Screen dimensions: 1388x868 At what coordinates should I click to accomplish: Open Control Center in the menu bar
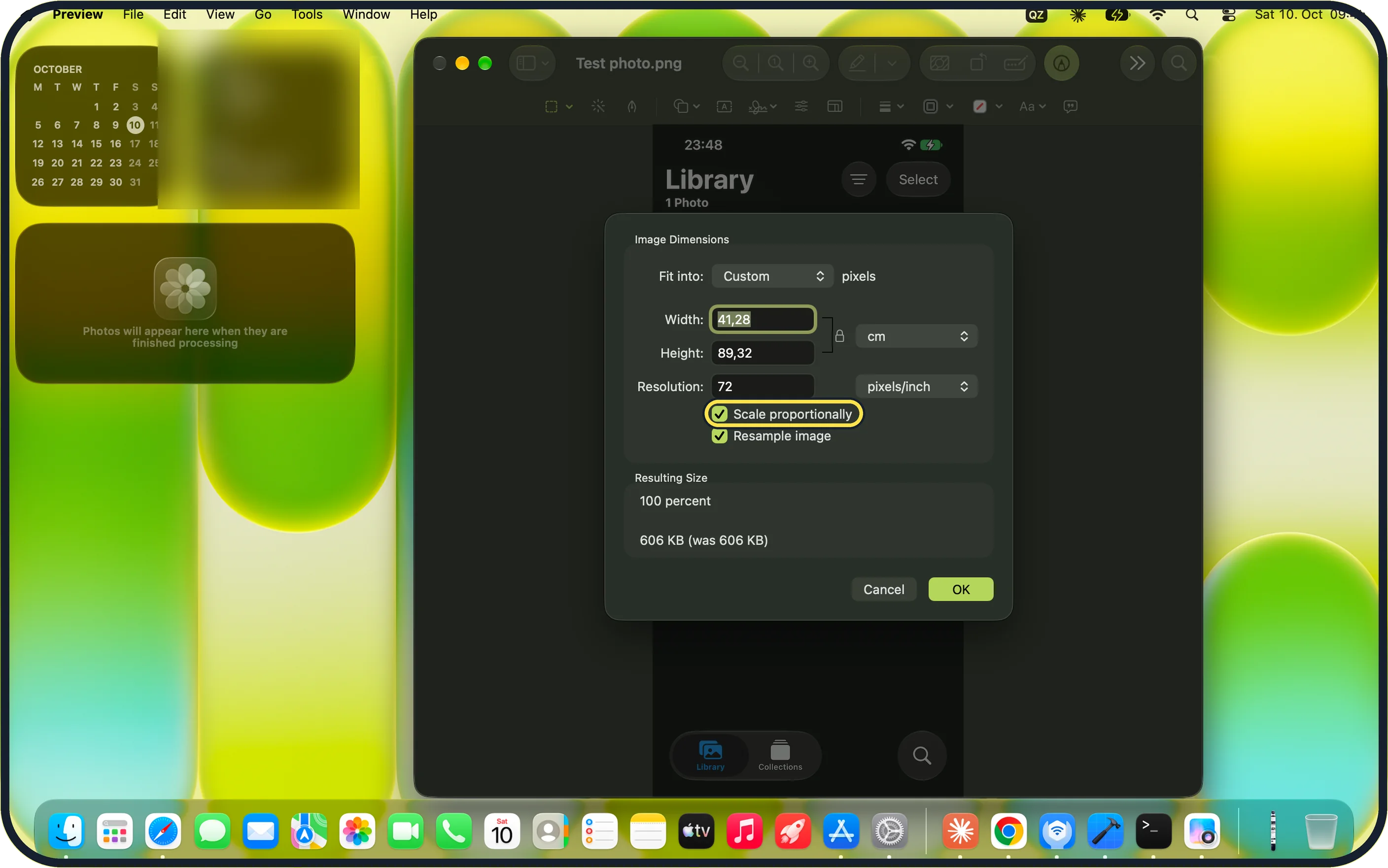point(1228,14)
